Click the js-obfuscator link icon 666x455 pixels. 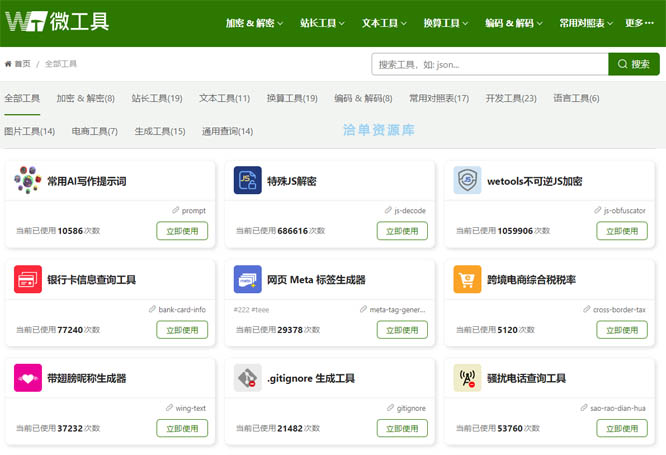598,210
